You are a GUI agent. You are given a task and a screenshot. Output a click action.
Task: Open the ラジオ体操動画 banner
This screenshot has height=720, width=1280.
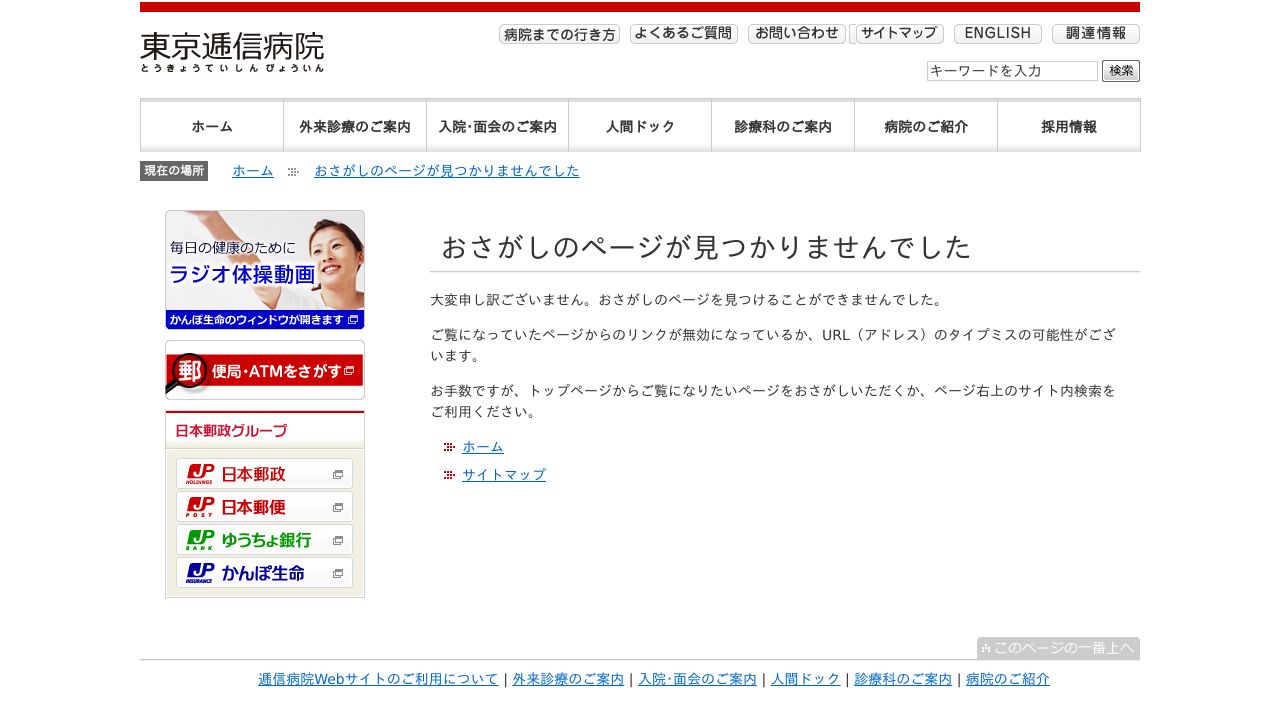pos(264,268)
